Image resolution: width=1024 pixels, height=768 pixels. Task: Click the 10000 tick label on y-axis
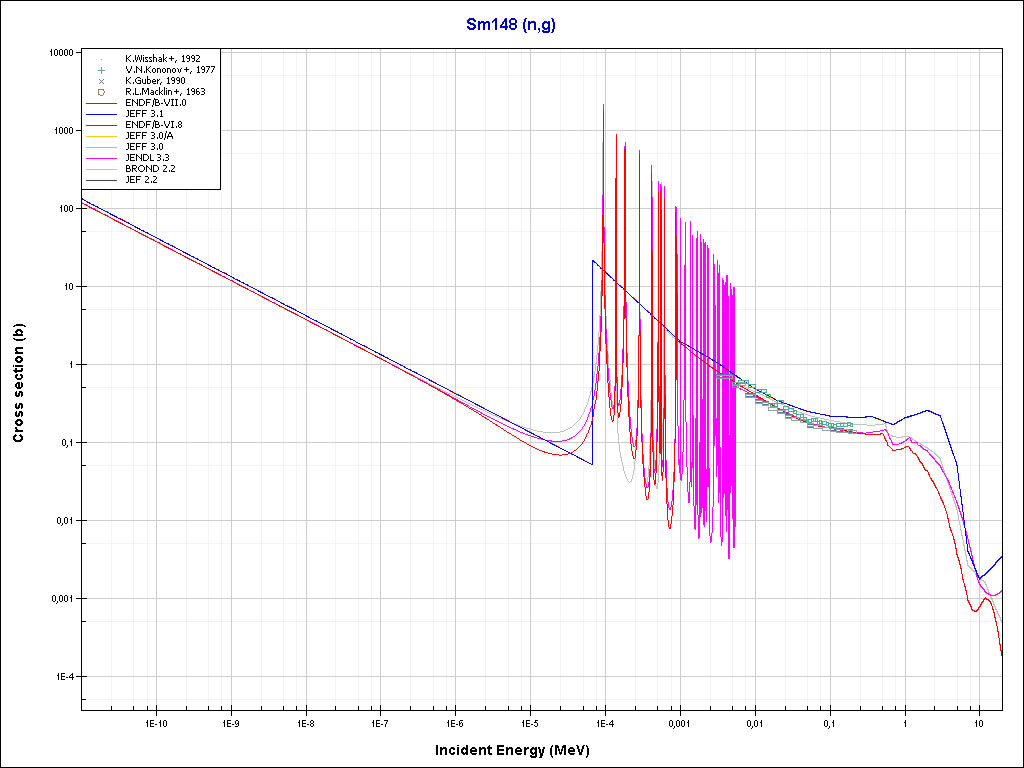click(x=61, y=53)
